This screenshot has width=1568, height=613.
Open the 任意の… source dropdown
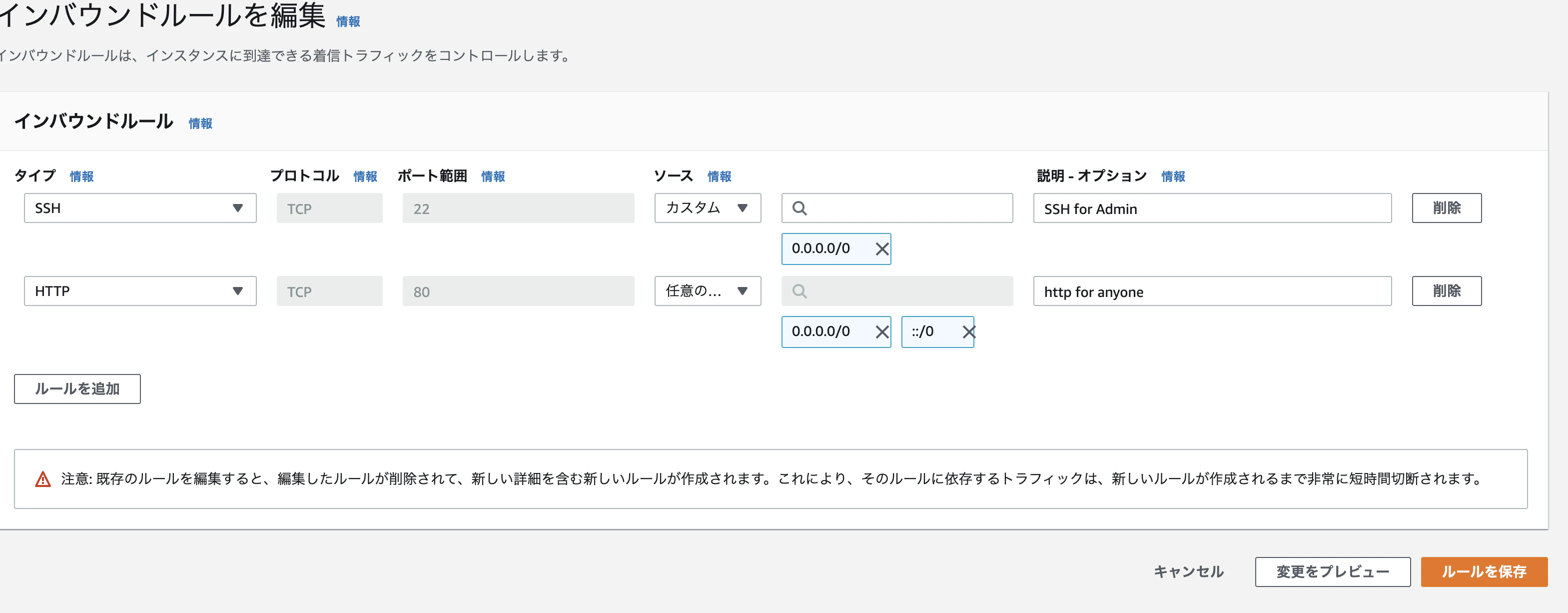coord(708,290)
